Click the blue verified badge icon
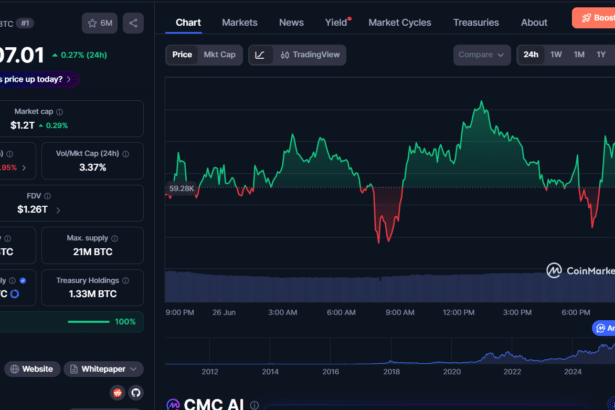 pos(23,281)
